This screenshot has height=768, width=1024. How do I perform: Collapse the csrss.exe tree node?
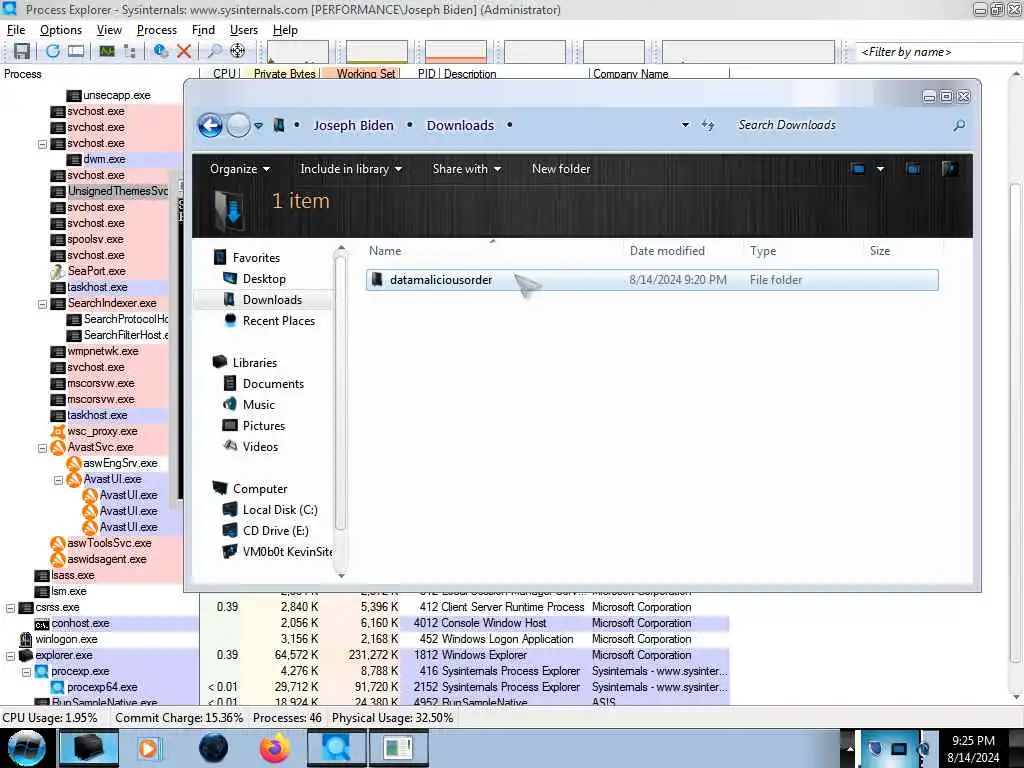[x=10, y=608]
